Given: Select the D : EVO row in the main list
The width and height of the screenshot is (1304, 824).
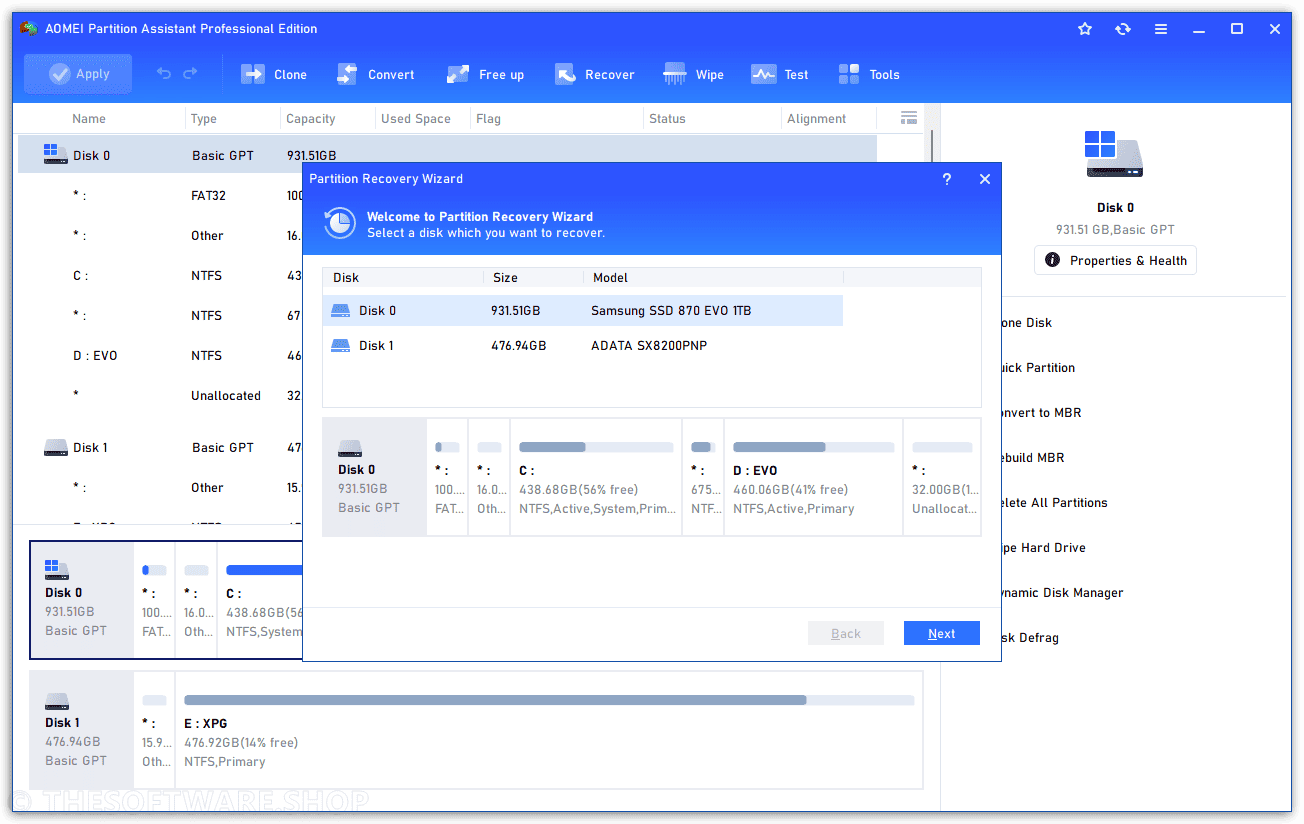Looking at the screenshot, I should click(x=160, y=355).
